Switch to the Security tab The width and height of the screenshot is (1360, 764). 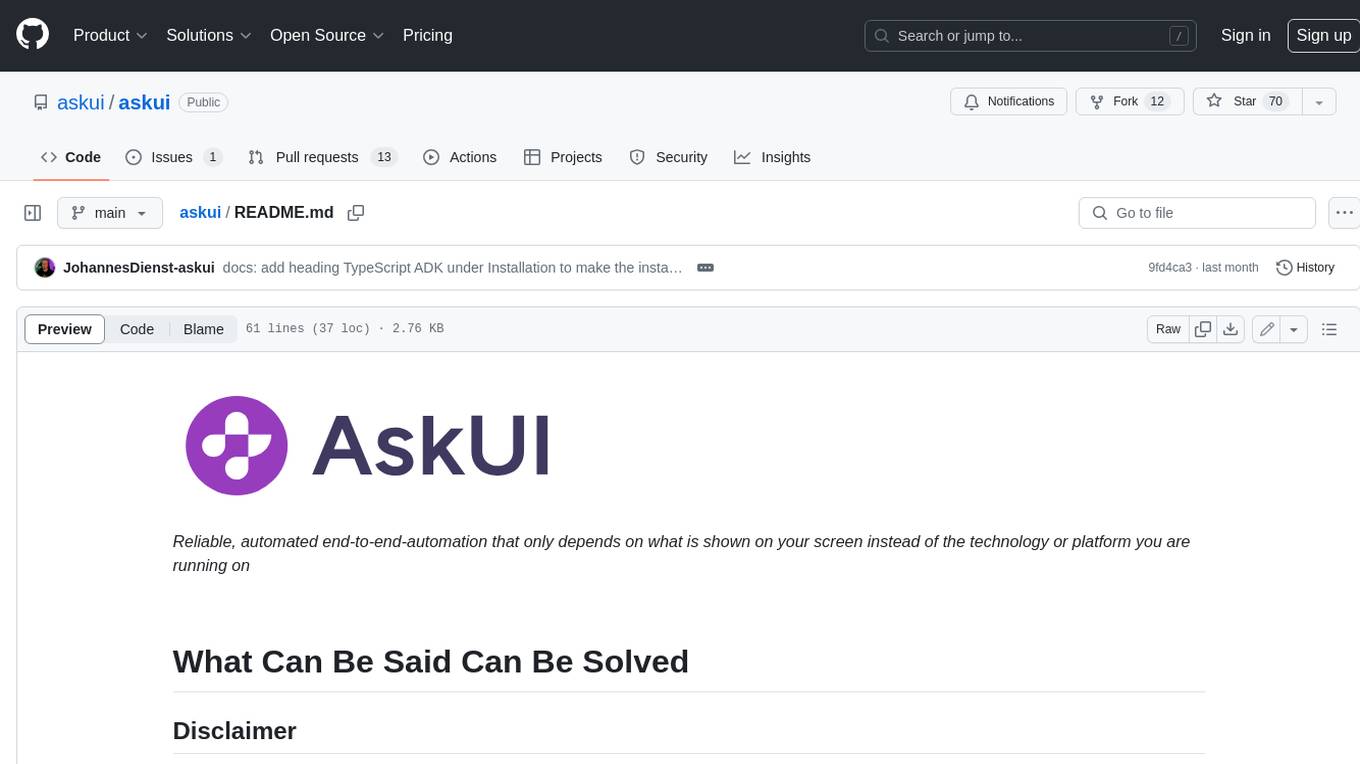[668, 157]
